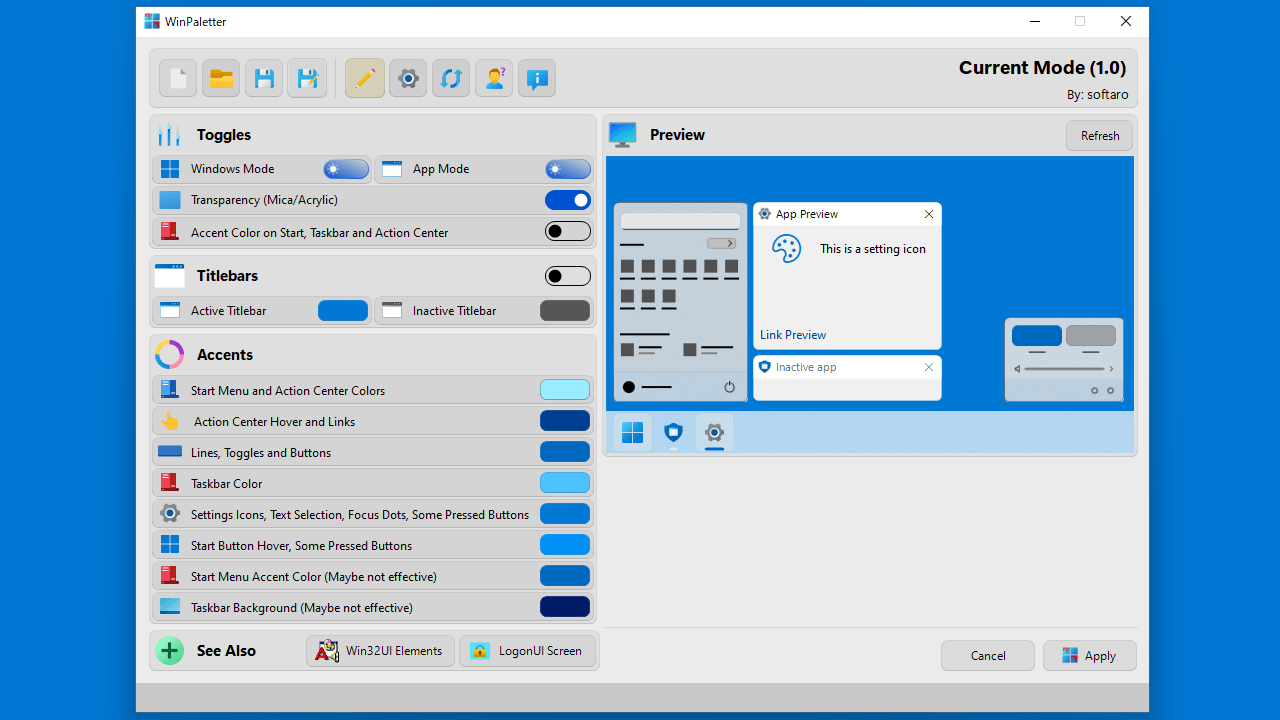Click the blue quick-action tile in preview Action Center
The width and height of the screenshot is (1280, 720).
click(1037, 336)
